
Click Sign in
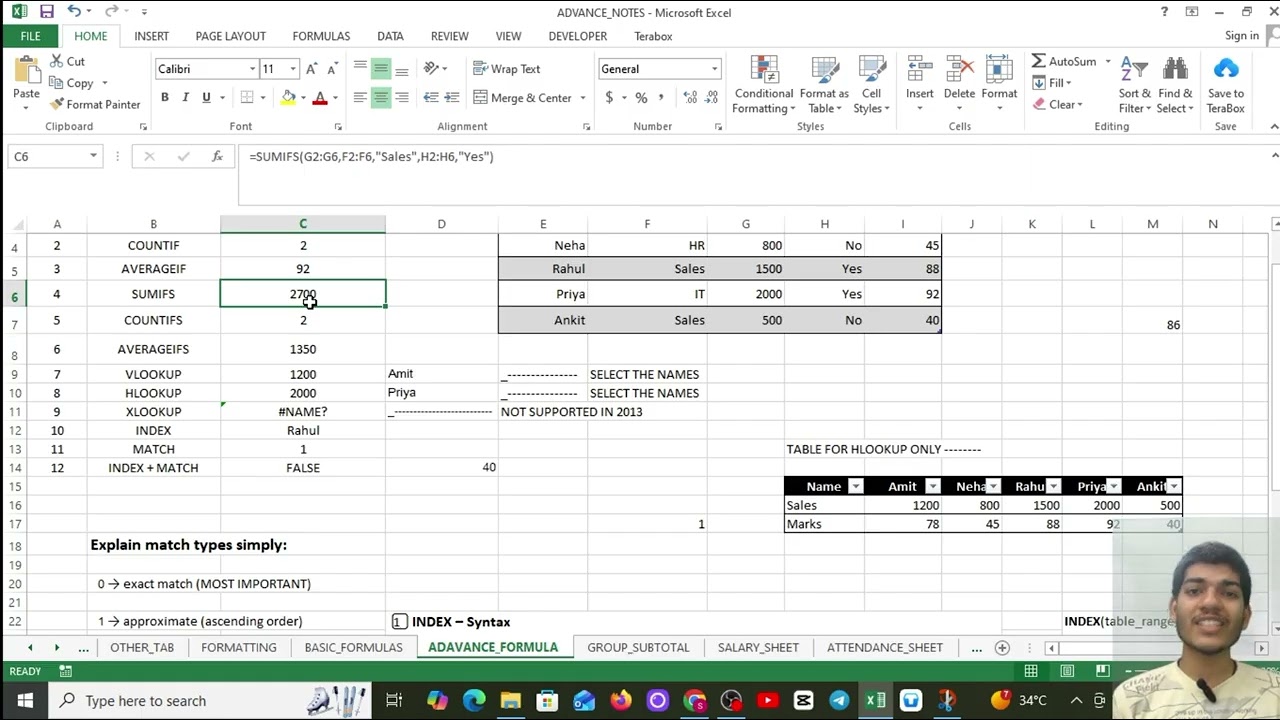coord(1241,36)
